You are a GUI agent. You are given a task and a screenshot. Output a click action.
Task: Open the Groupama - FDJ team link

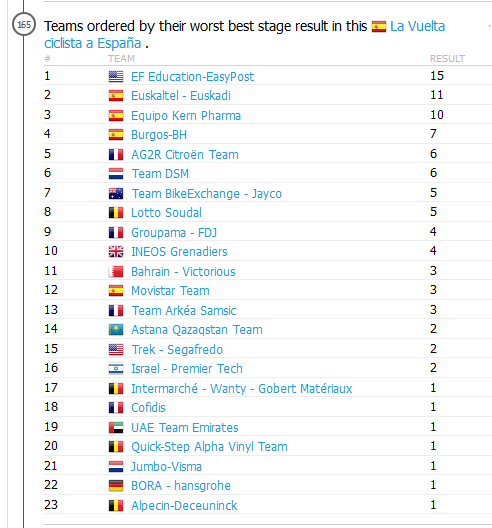174,232
